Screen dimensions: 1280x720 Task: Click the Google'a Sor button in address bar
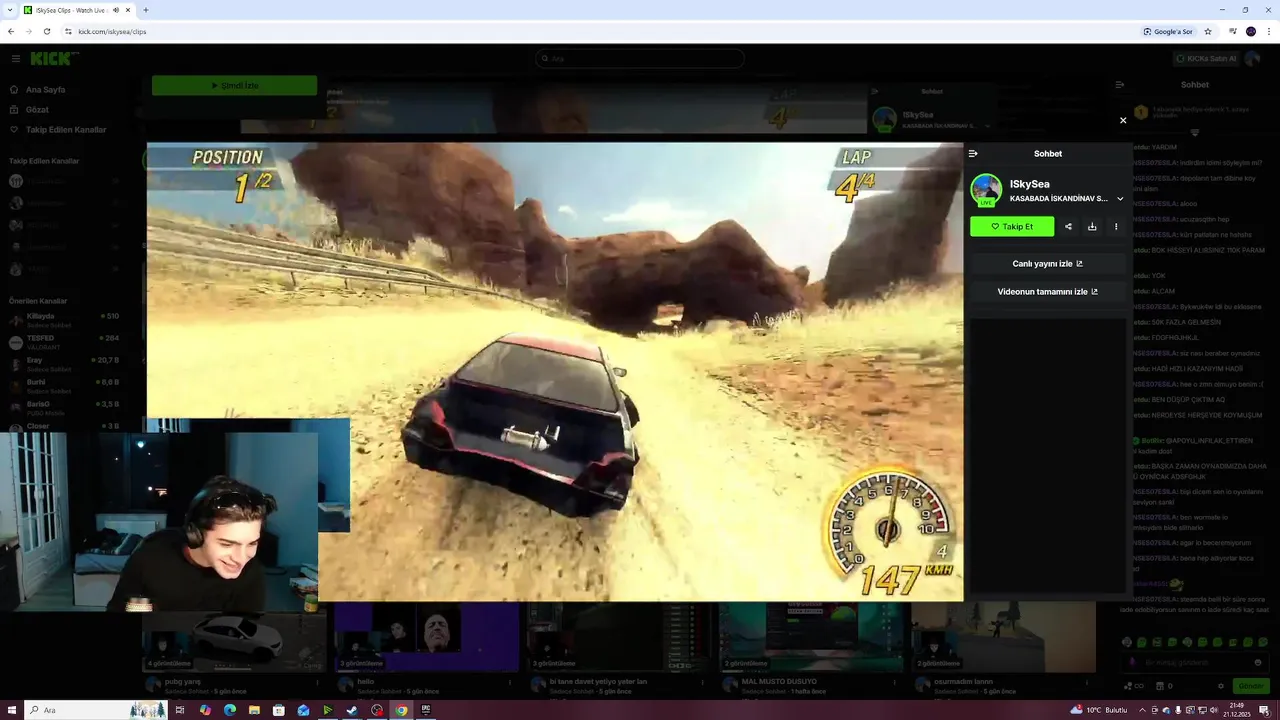pos(1168,31)
